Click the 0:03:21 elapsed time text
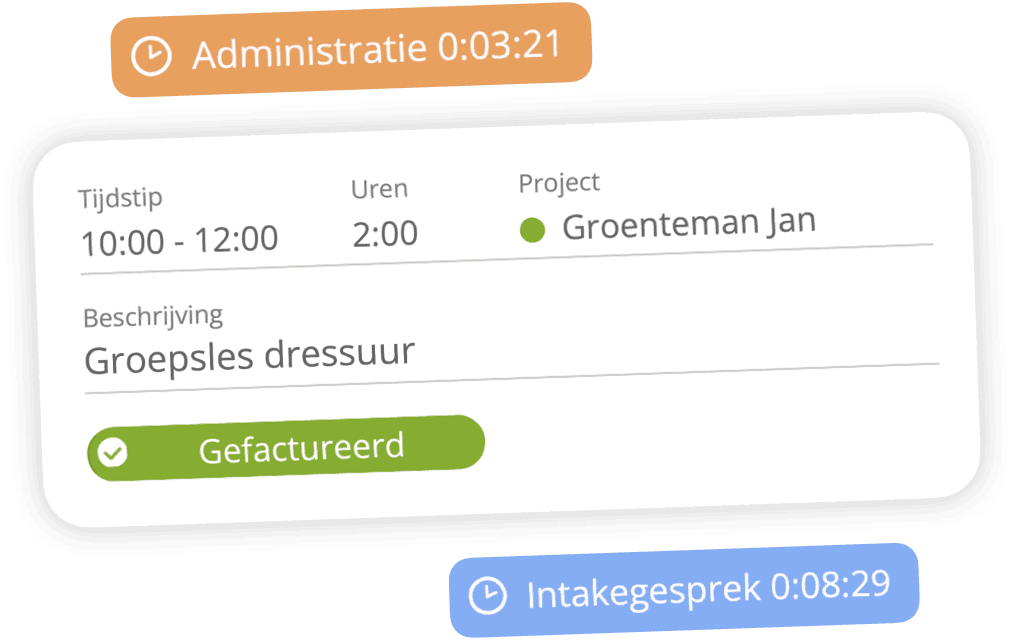The image size is (1014, 640). [x=499, y=45]
